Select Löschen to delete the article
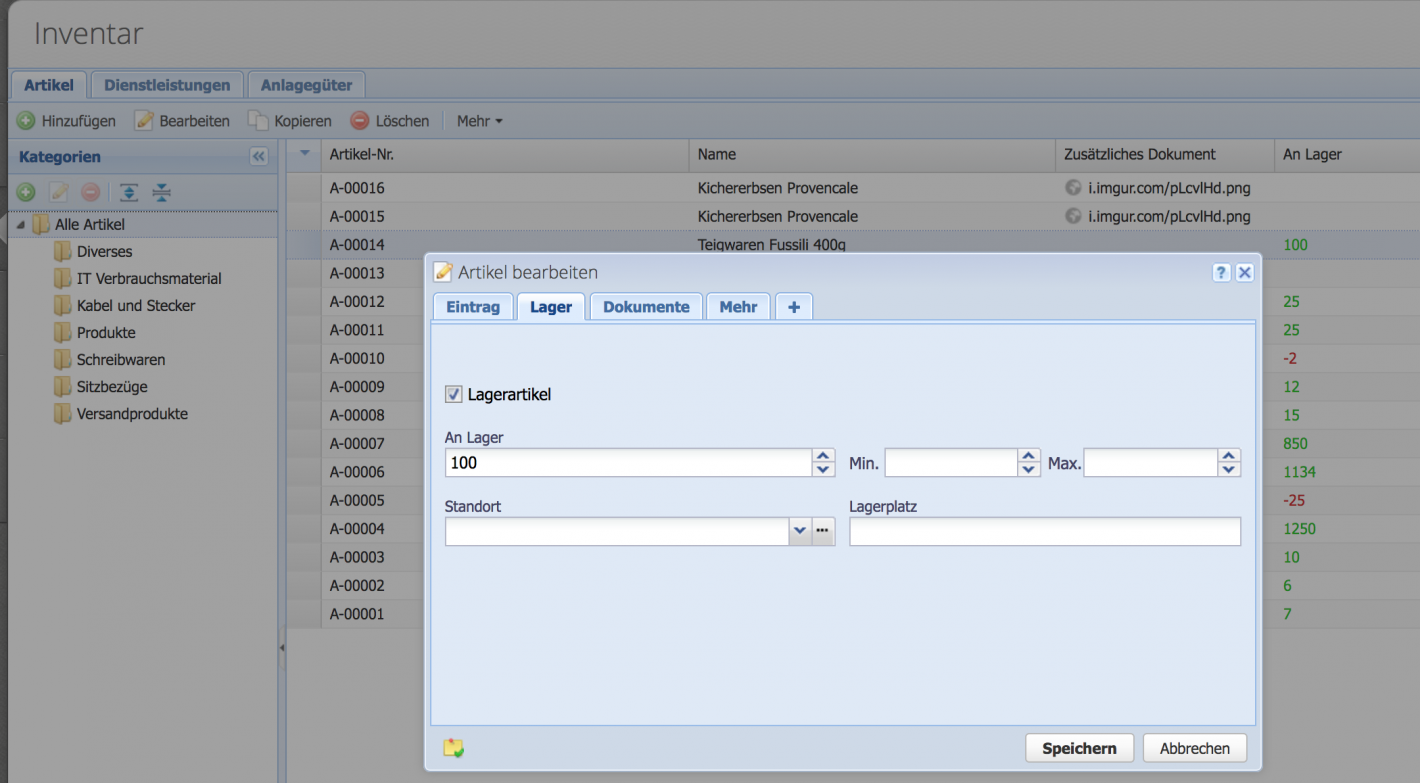Image resolution: width=1420 pixels, height=783 pixels. coord(389,120)
